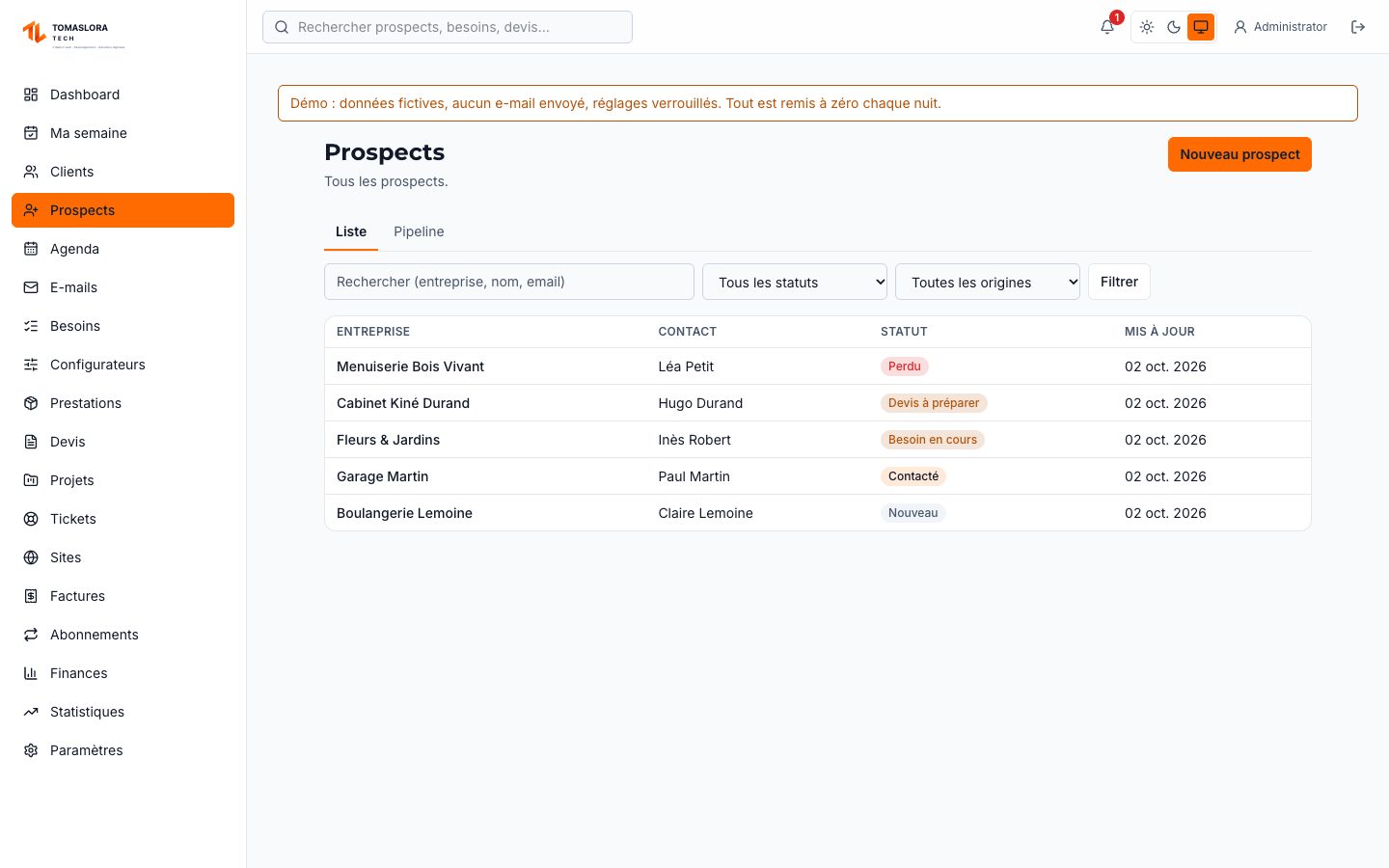The width and height of the screenshot is (1389, 868).
Task: Click the Configurateurs sliders icon
Action: [x=31, y=365]
